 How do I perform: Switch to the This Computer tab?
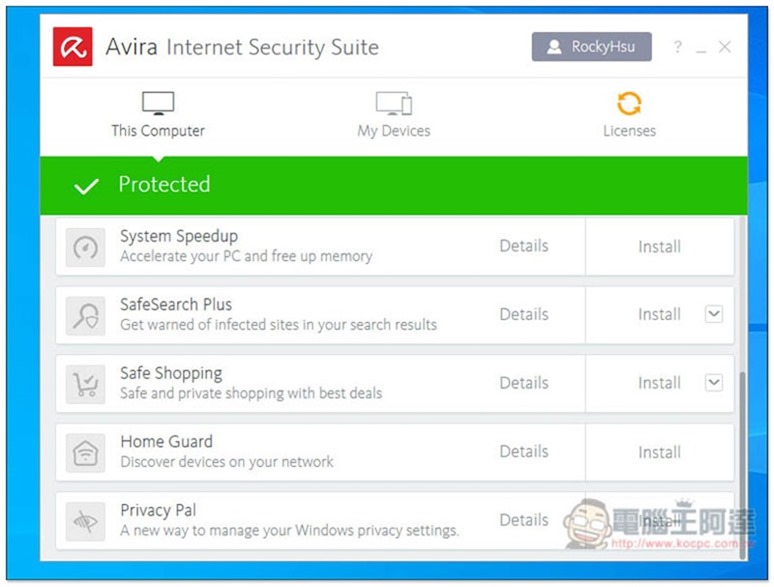tap(158, 115)
